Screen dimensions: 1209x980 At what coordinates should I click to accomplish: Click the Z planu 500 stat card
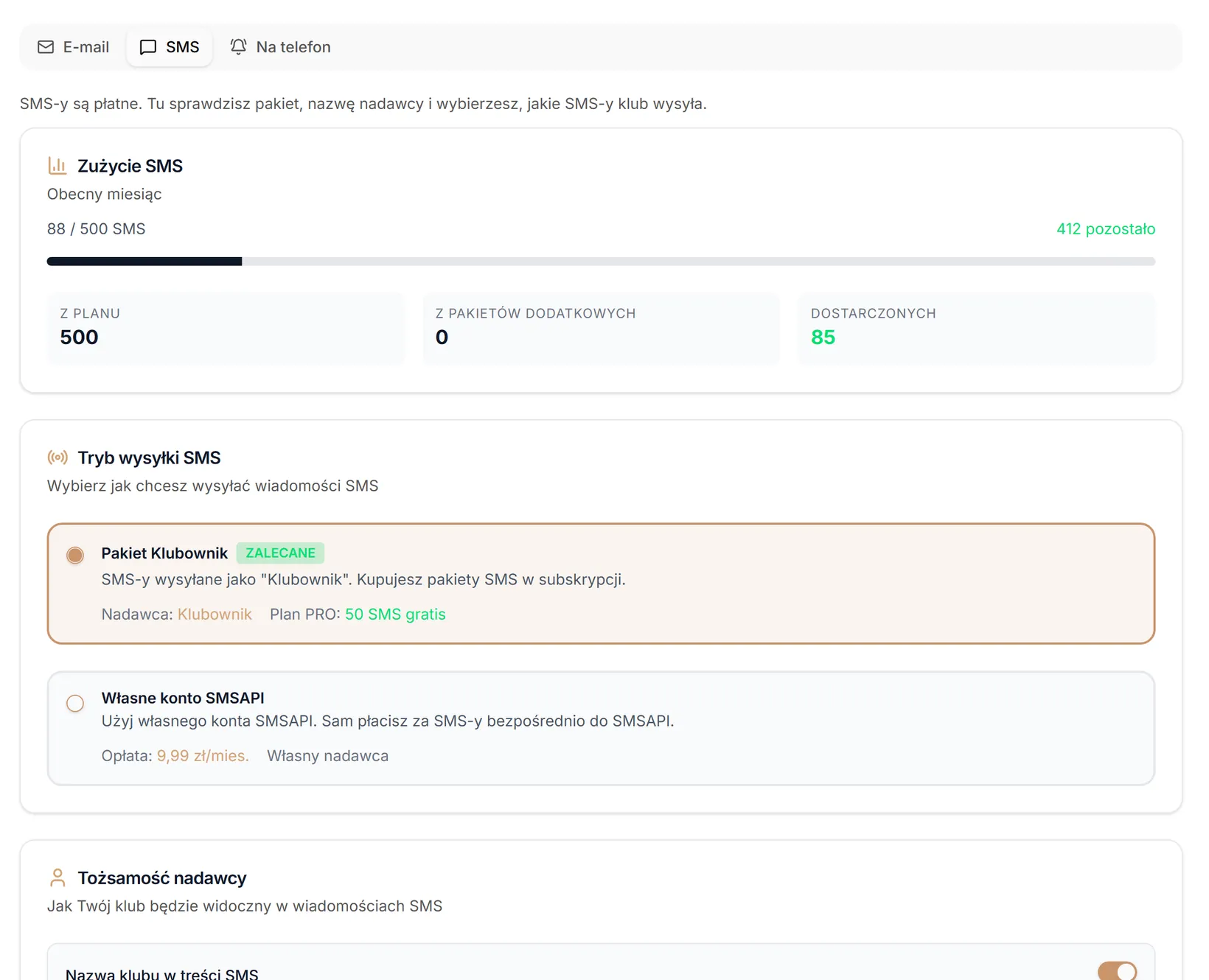click(x=226, y=328)
